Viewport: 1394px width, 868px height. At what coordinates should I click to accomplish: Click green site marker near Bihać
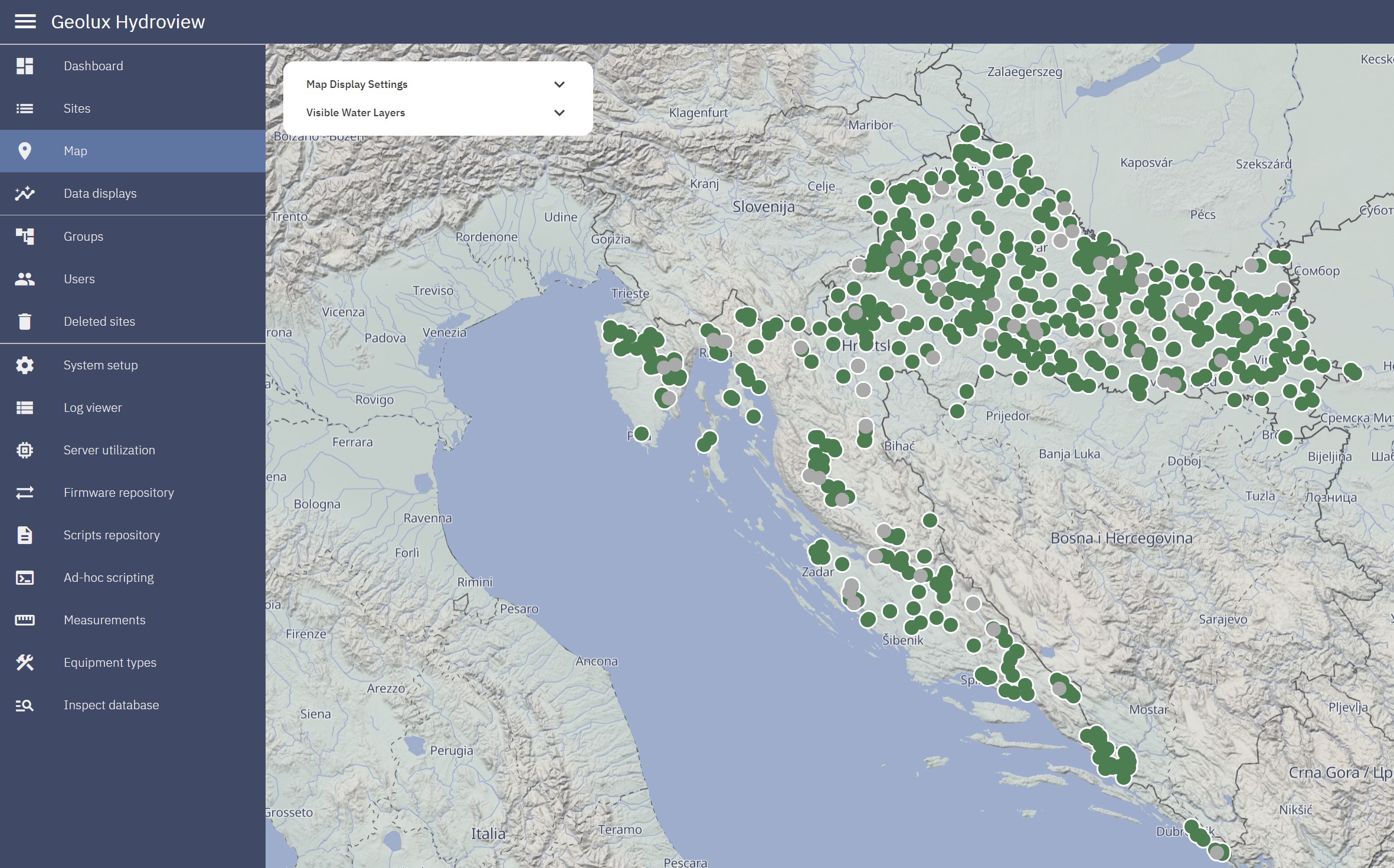point(865,440)
